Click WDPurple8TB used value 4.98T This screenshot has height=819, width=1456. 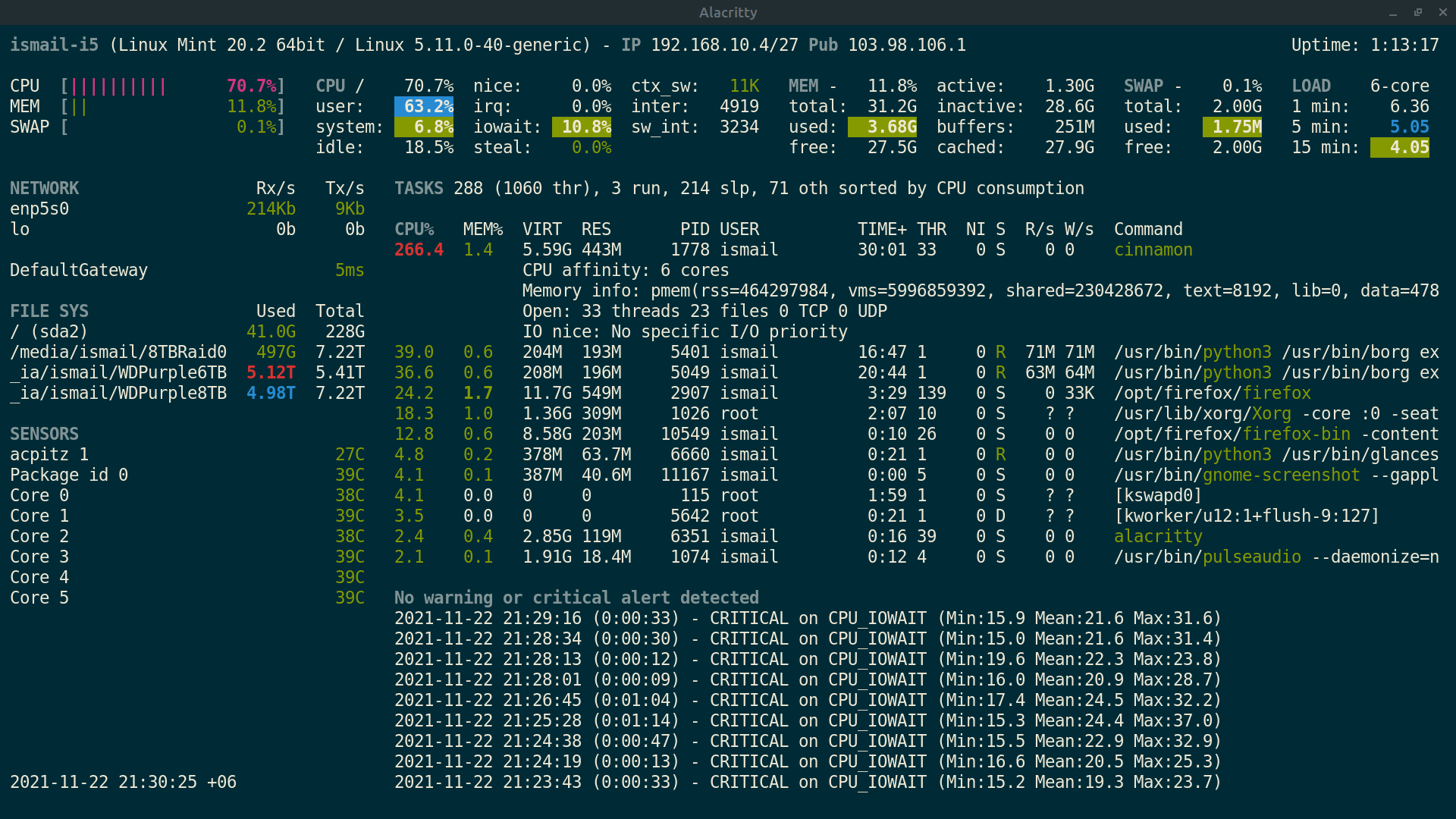tap(271, 394)
